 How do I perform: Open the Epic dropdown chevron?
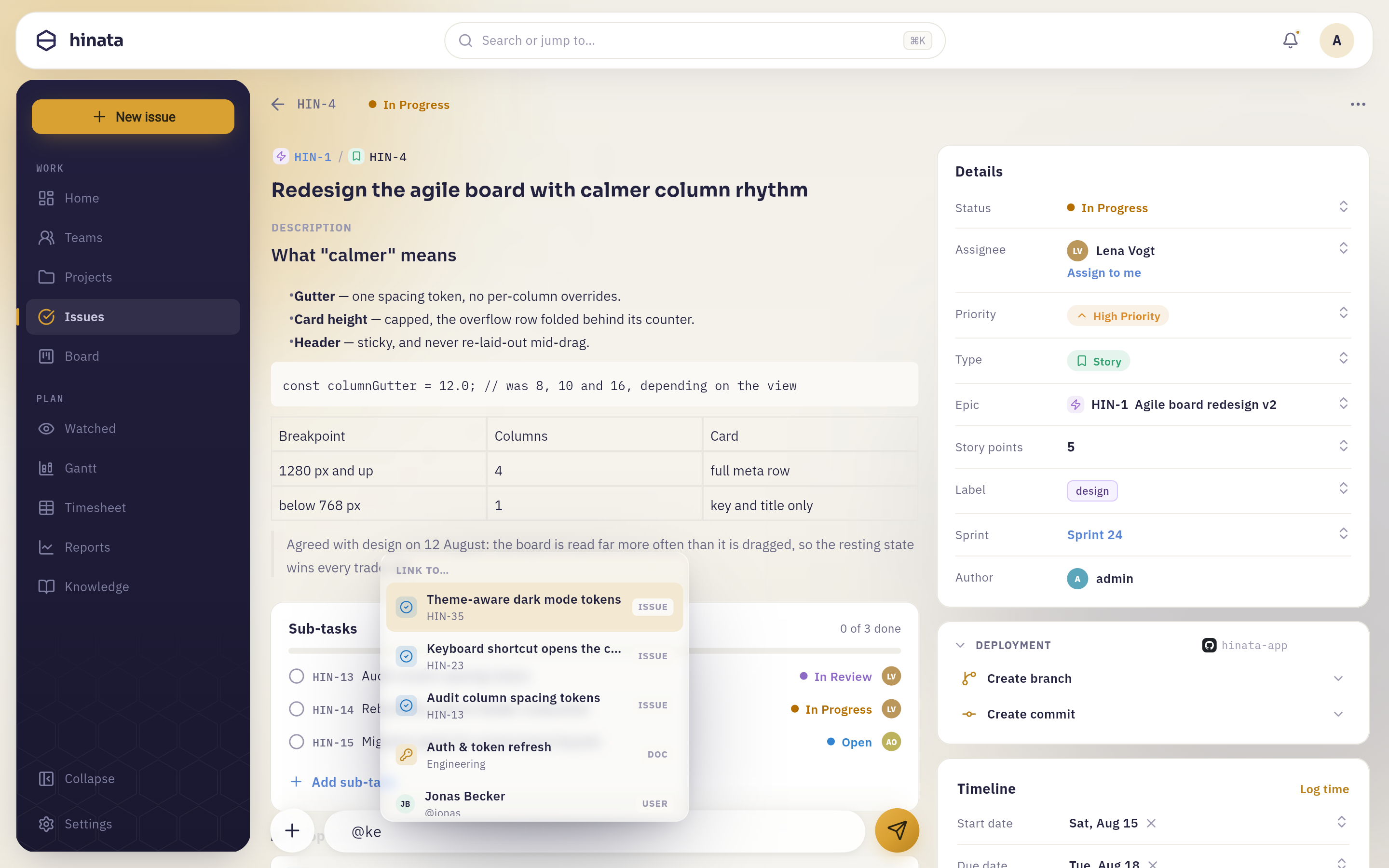coord(1343,403)
